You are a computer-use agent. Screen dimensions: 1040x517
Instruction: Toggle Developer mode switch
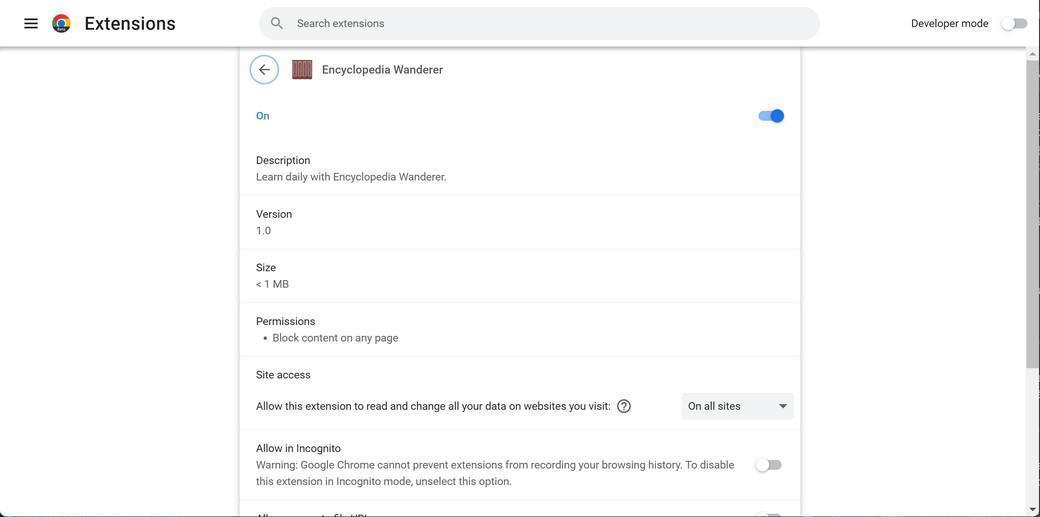(x=1014, y=23)
